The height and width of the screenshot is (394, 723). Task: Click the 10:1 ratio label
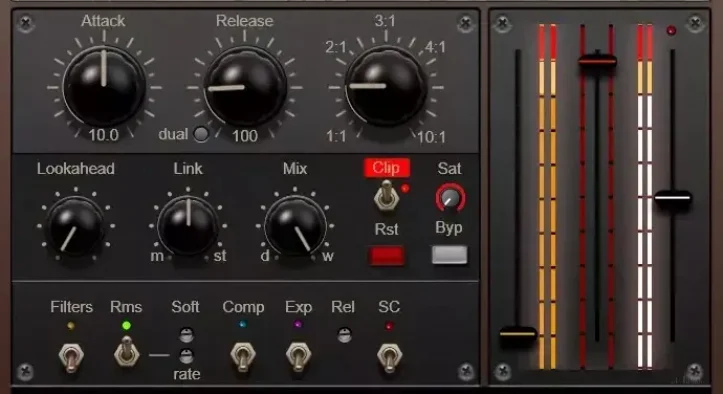[431, 137]
